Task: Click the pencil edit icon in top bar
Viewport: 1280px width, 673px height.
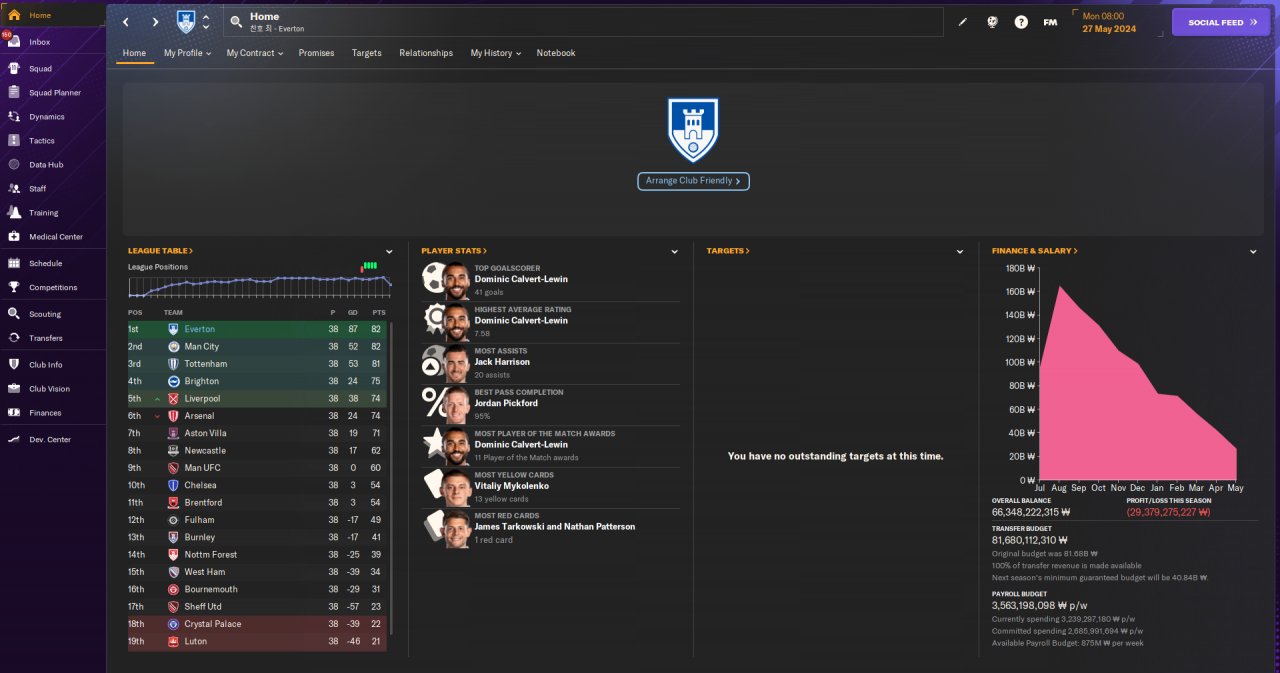Action: click(x=963, y=22)
